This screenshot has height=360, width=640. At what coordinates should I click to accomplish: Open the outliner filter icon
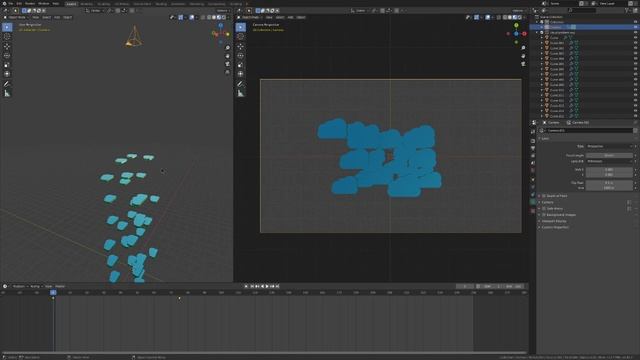[627, 10]
